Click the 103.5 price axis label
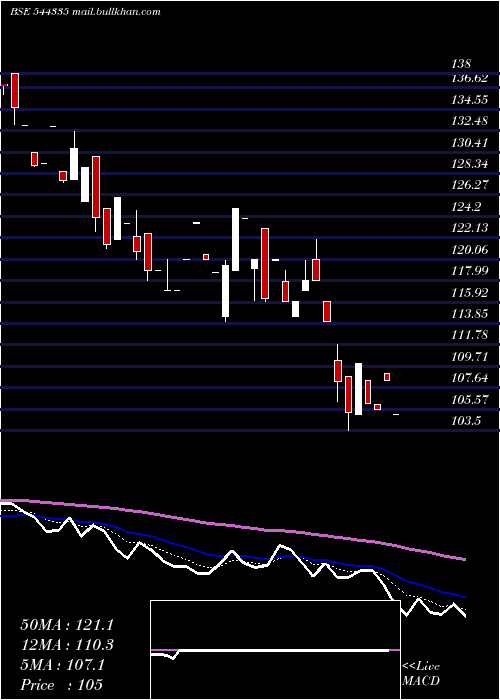 pos(466,421)
